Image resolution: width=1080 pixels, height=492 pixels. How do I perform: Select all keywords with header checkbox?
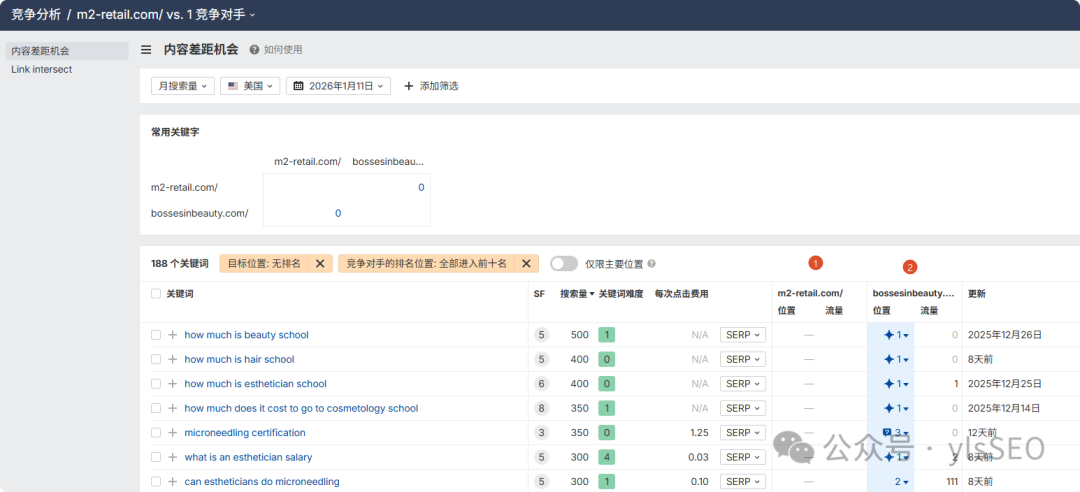pyautogui.click(x=156, y=294)
